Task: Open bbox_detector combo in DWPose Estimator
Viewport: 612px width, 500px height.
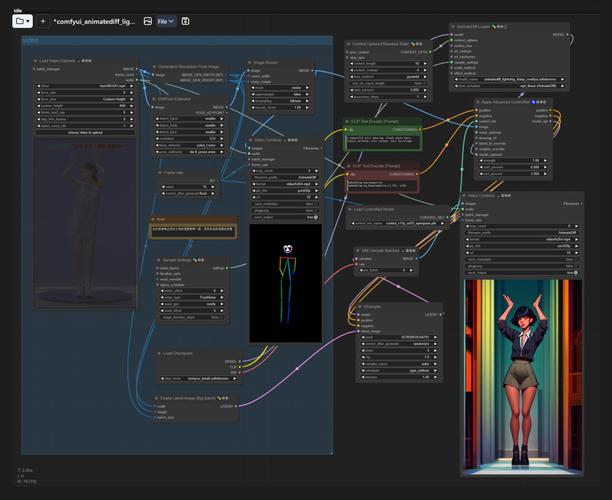Action: click(x=189, y=145)
